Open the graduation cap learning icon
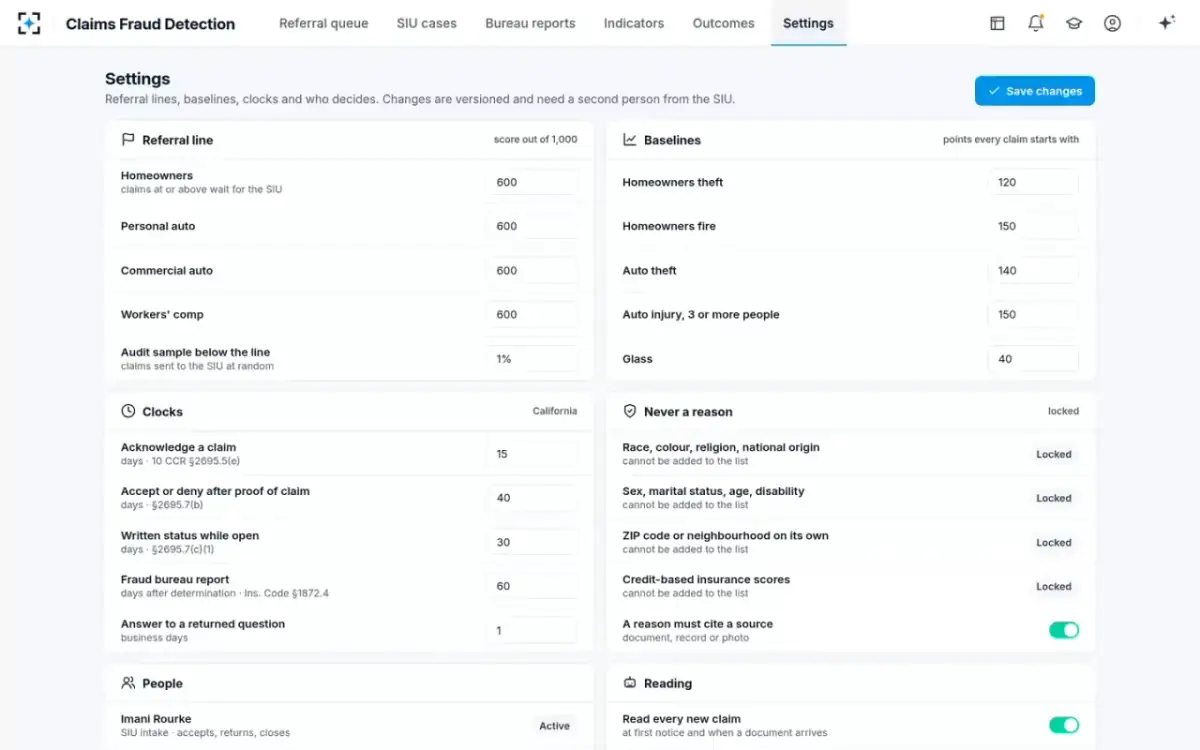Screen dimensions: 1200x750 tap(1074, 23)
